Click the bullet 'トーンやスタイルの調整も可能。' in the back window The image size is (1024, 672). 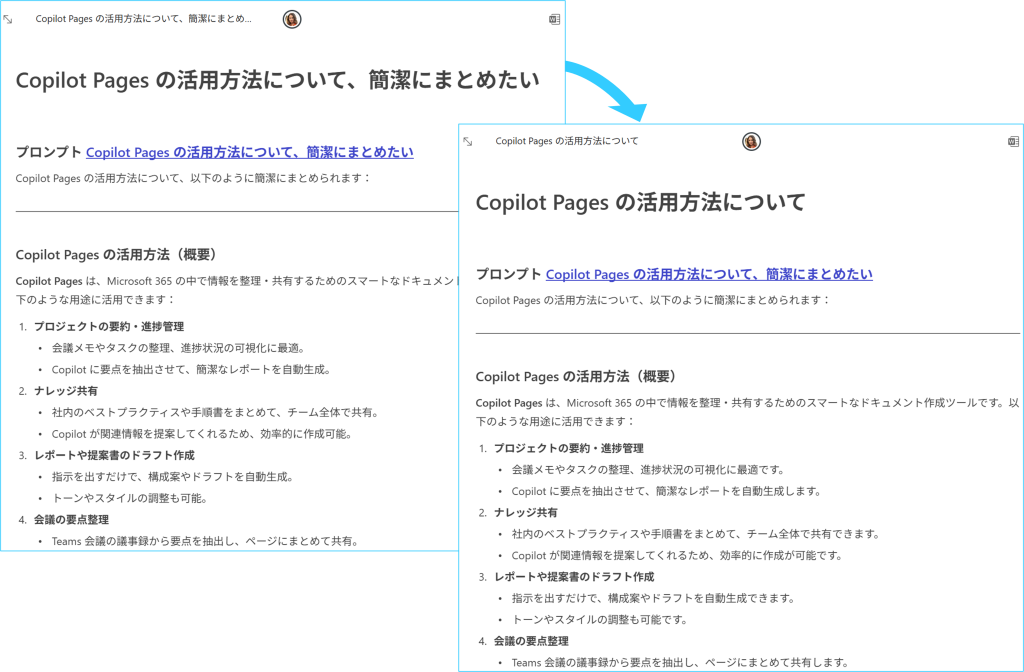[x=129, y=498]
